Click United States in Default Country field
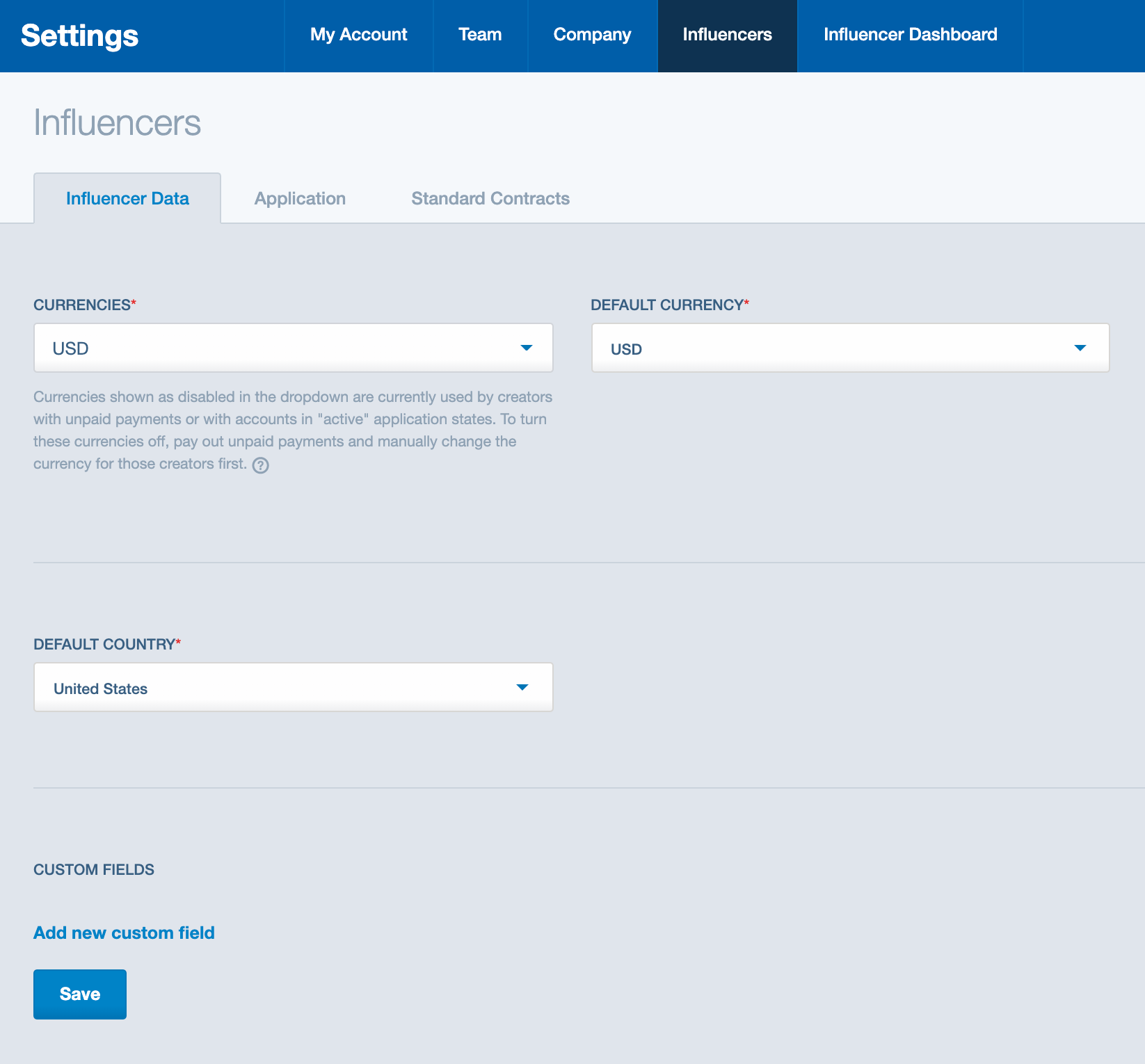This screenshot has width=1145, height=1064. (101, 688)
